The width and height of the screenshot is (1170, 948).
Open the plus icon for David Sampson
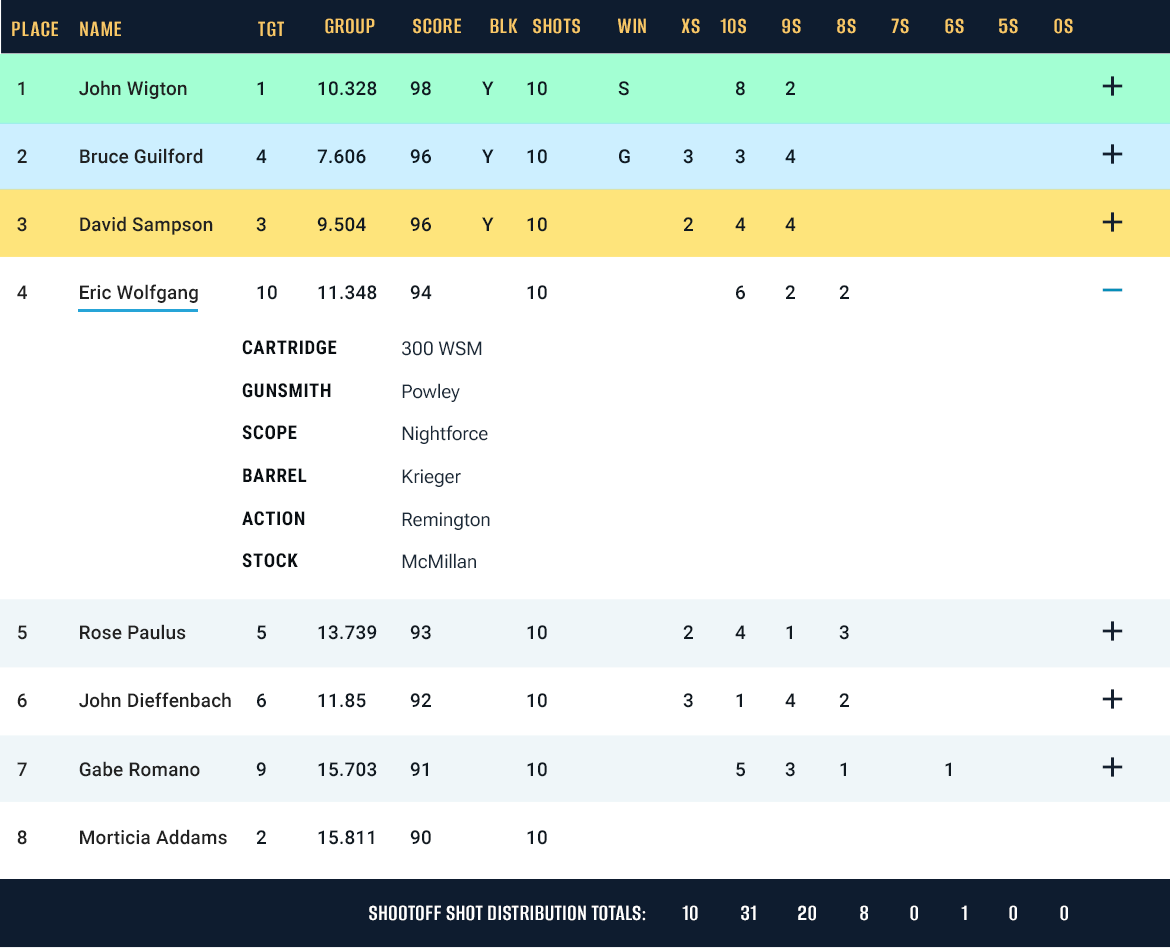1112,223
